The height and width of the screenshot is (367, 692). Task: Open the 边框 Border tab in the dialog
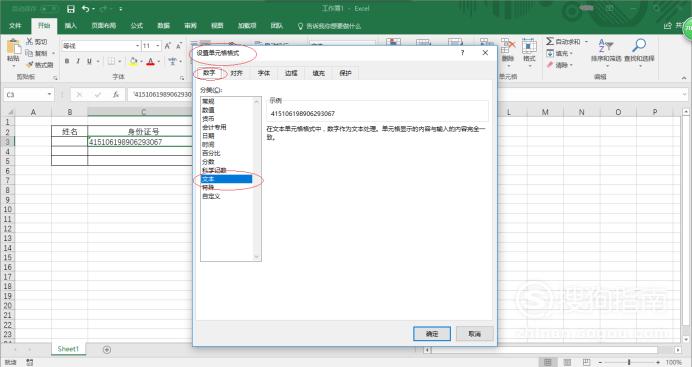tap(291, 73)
